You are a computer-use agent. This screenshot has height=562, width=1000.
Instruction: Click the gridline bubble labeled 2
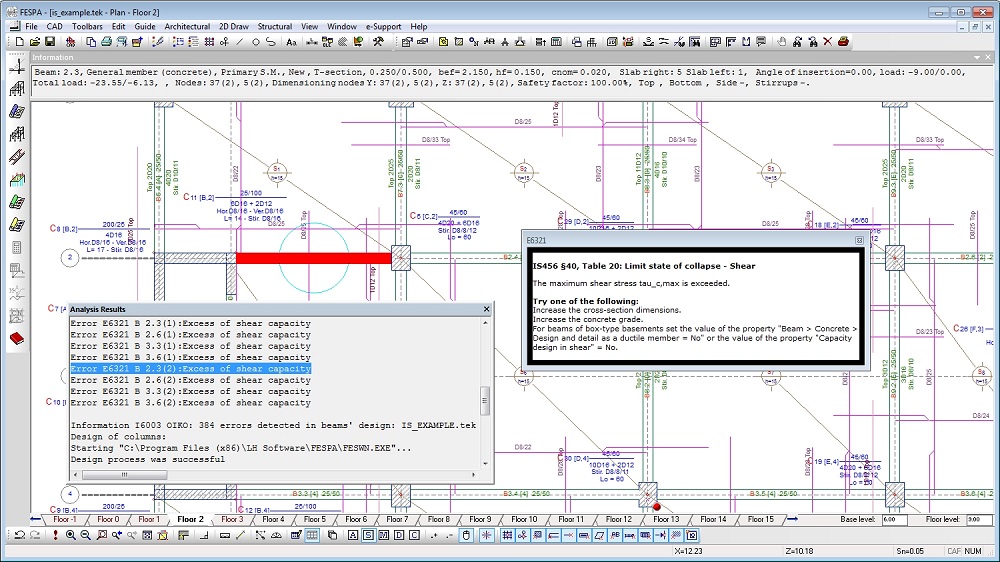70,258
